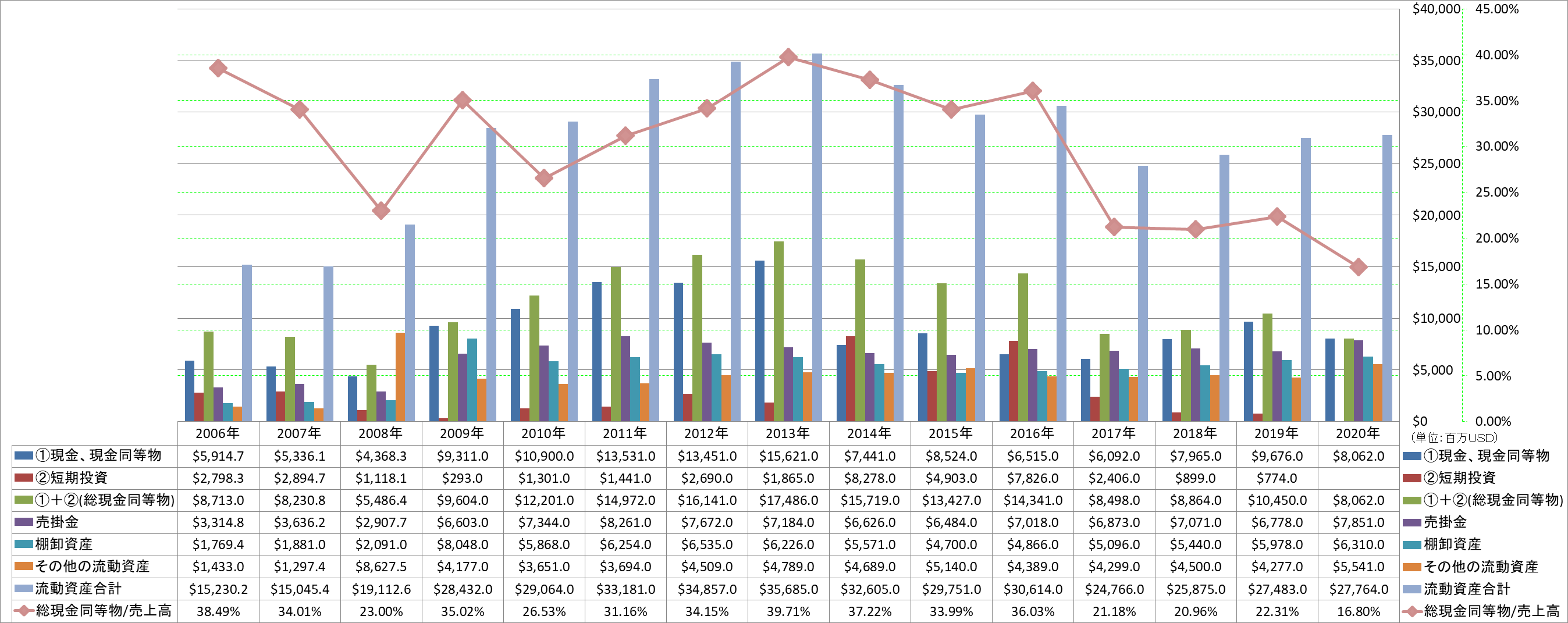Image resolution: width=1568 pixels, height=623 pixels.
Task: Click the 2013年 column header
Action: point(788,433)
